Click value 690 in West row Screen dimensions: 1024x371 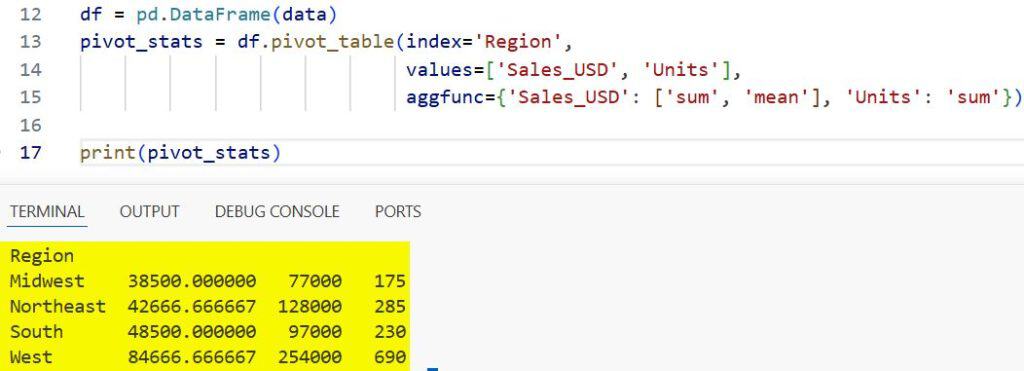390,357
